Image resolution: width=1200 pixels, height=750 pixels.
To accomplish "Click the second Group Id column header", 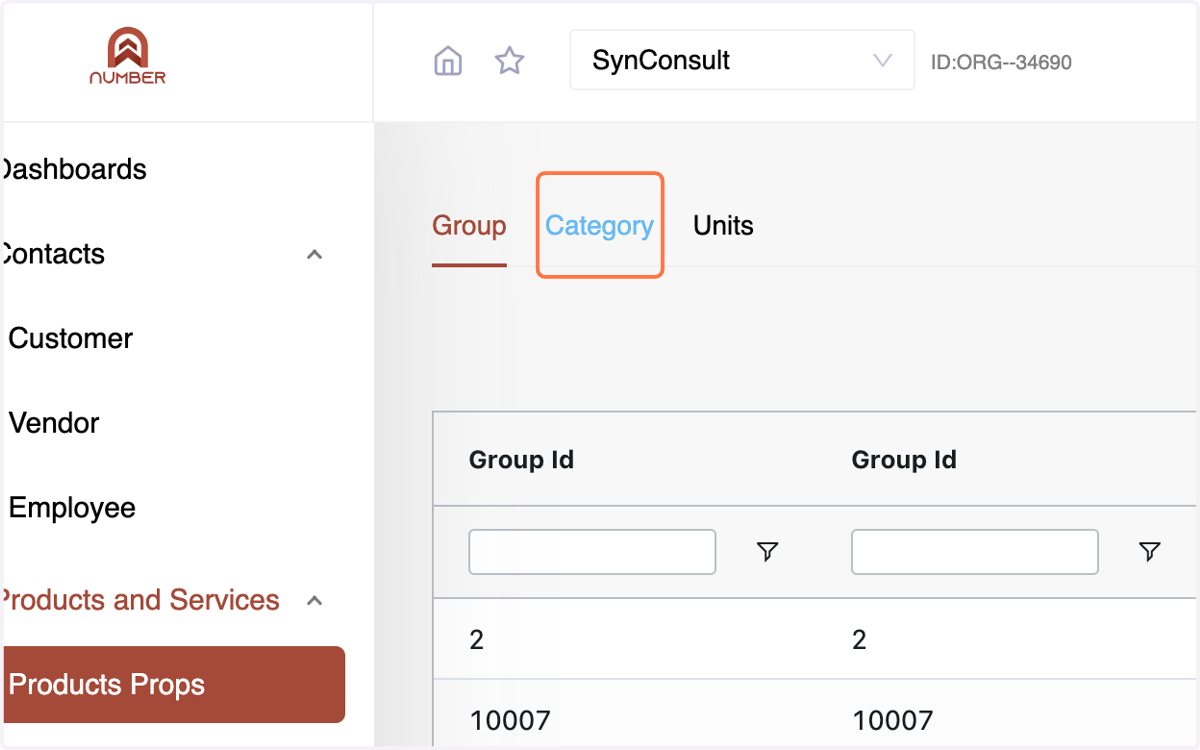I will click(904, 460).
